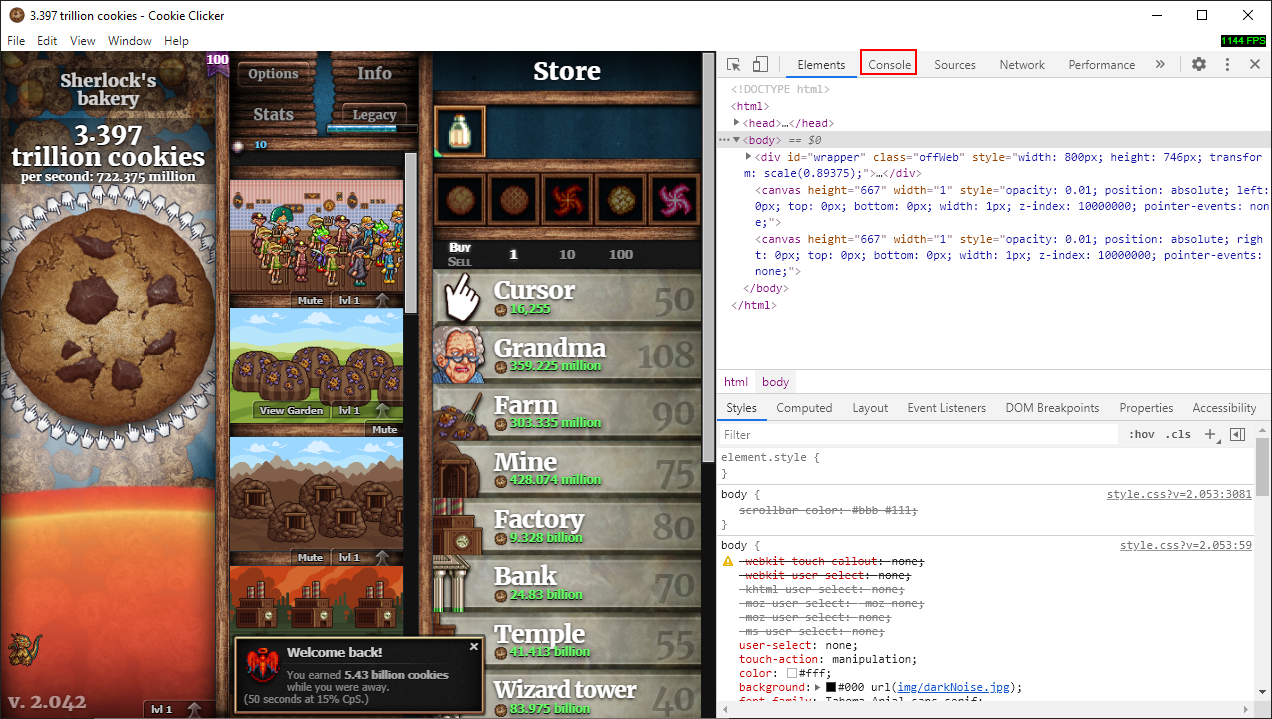
Task: Open the View menu
Action: pyautogui.click(x=83, y=41)
